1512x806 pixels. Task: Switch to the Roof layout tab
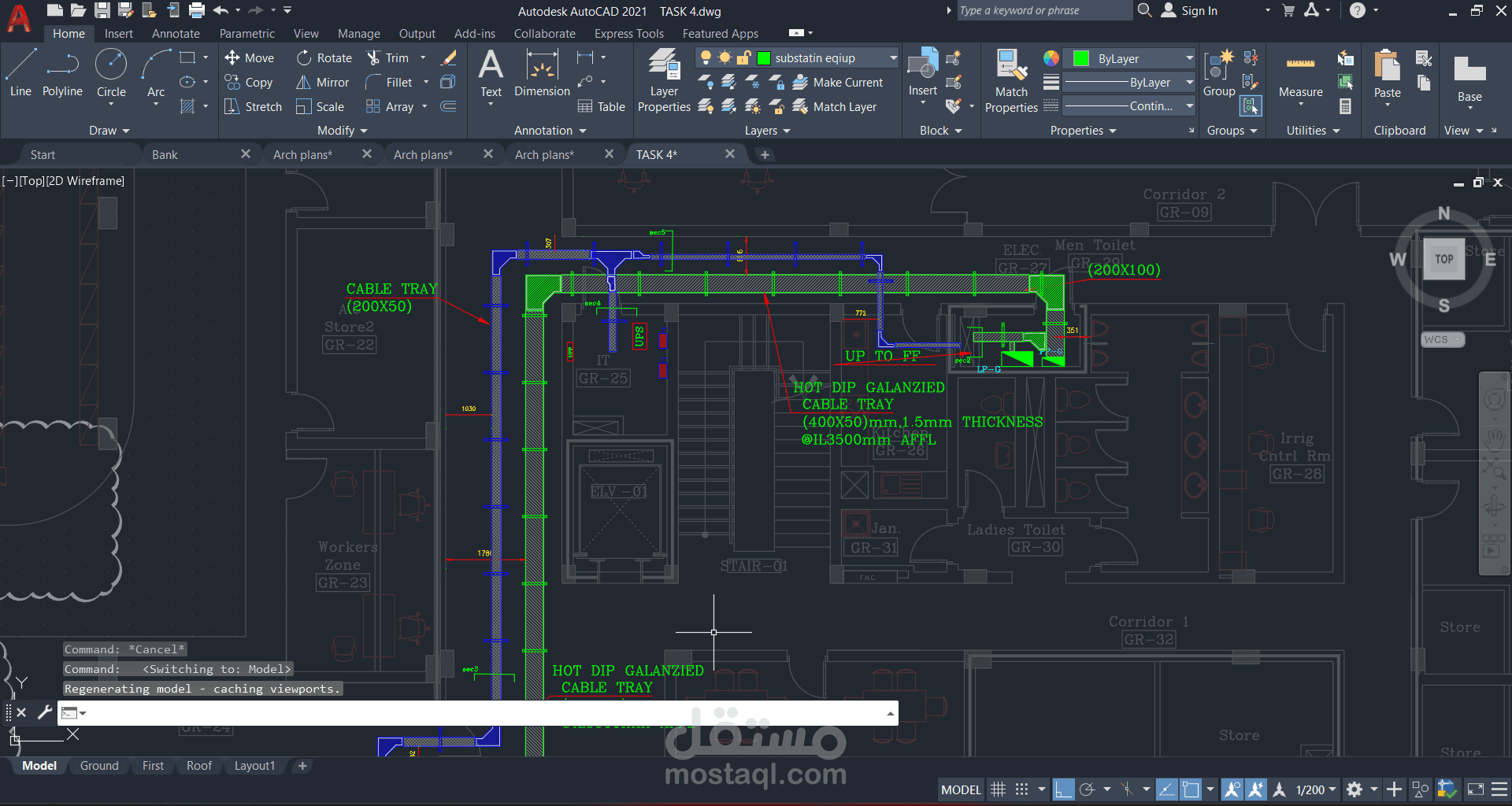coord(199,765)
